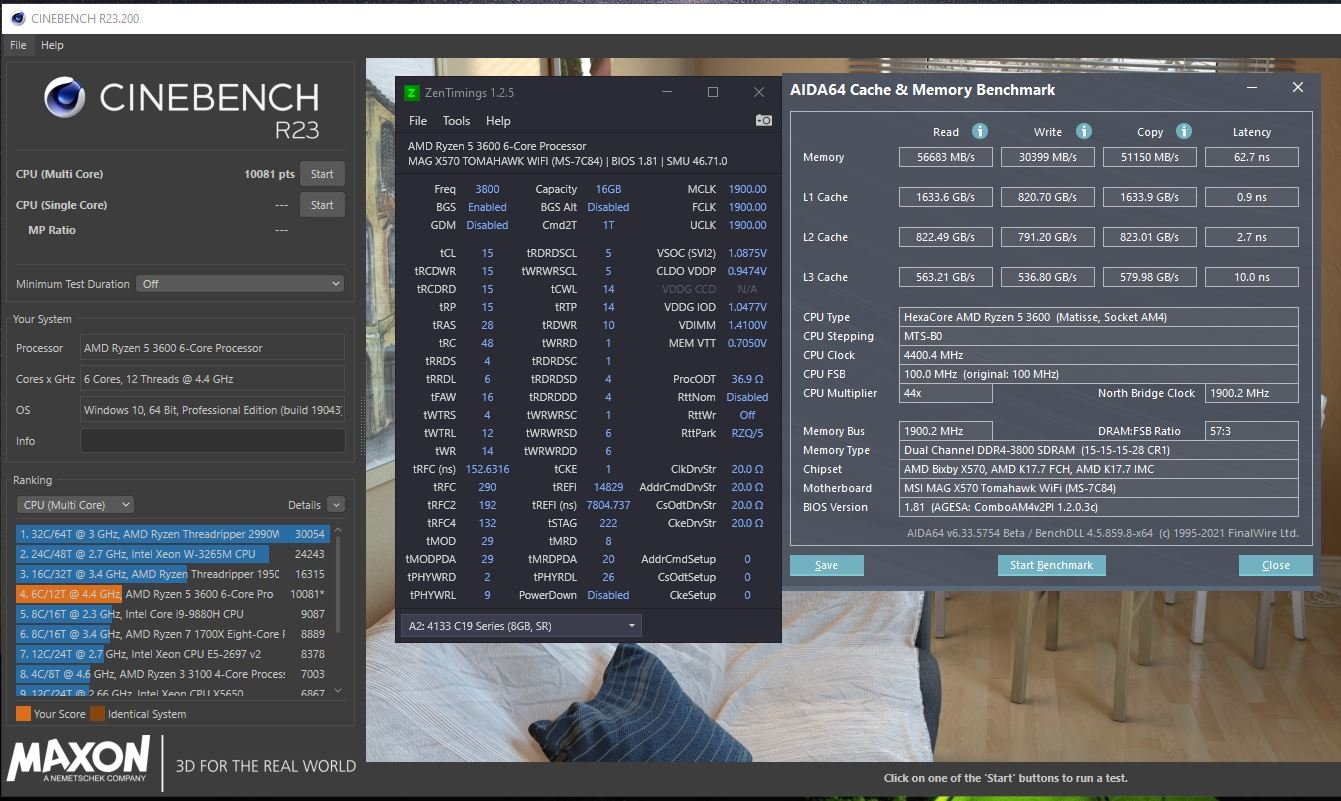Click the Freq 3800 value in ZenTimings
Viewport: 1341px width, 801px height.
point(487,189)
